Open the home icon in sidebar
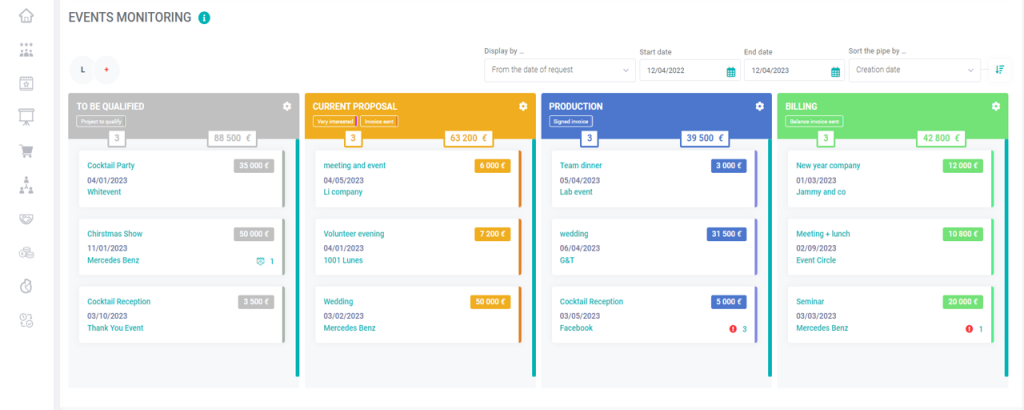This screenshot has height=410, width=1024. (26, 16)
